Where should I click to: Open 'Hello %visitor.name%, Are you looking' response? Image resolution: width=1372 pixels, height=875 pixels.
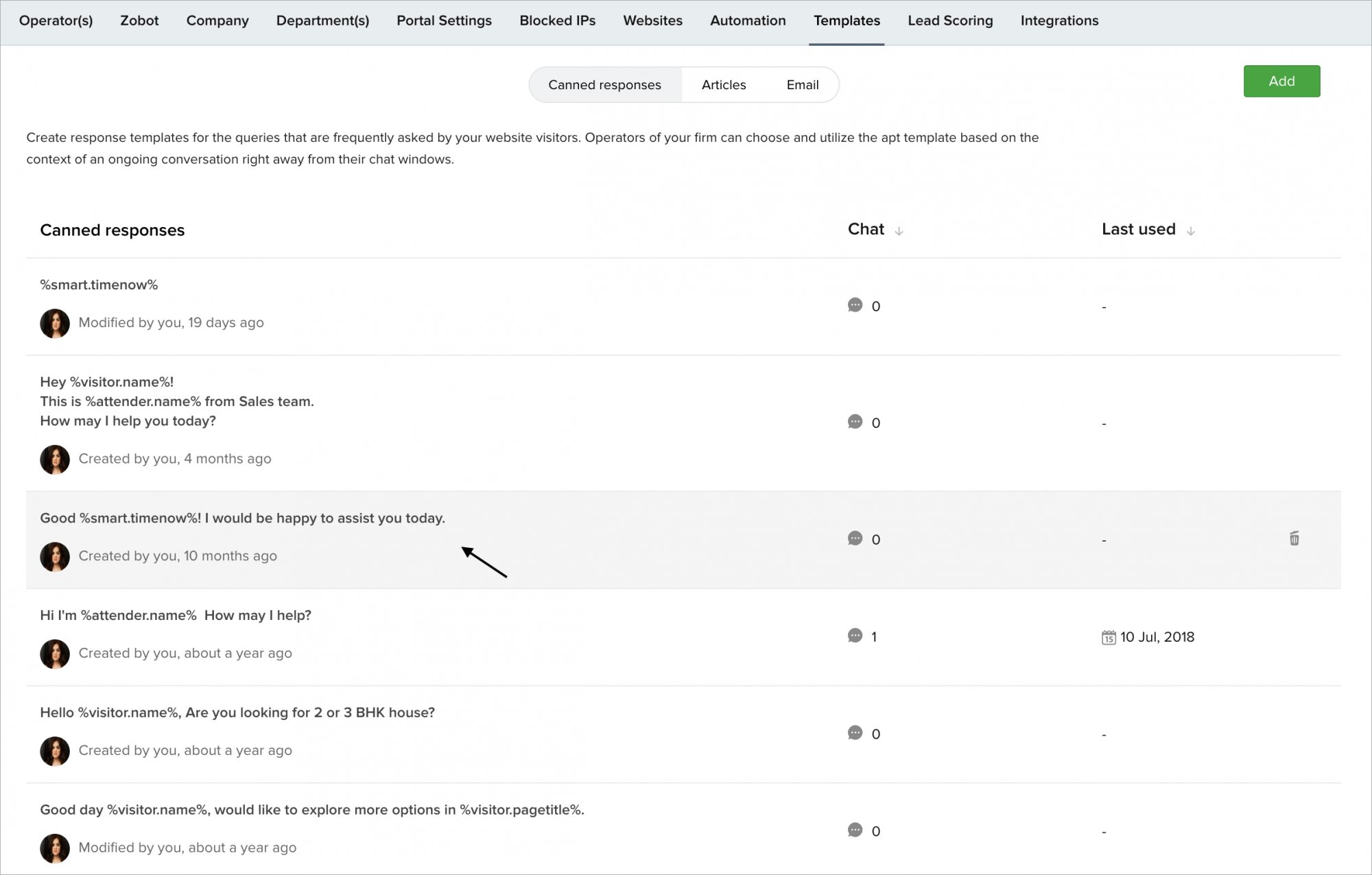237,712
